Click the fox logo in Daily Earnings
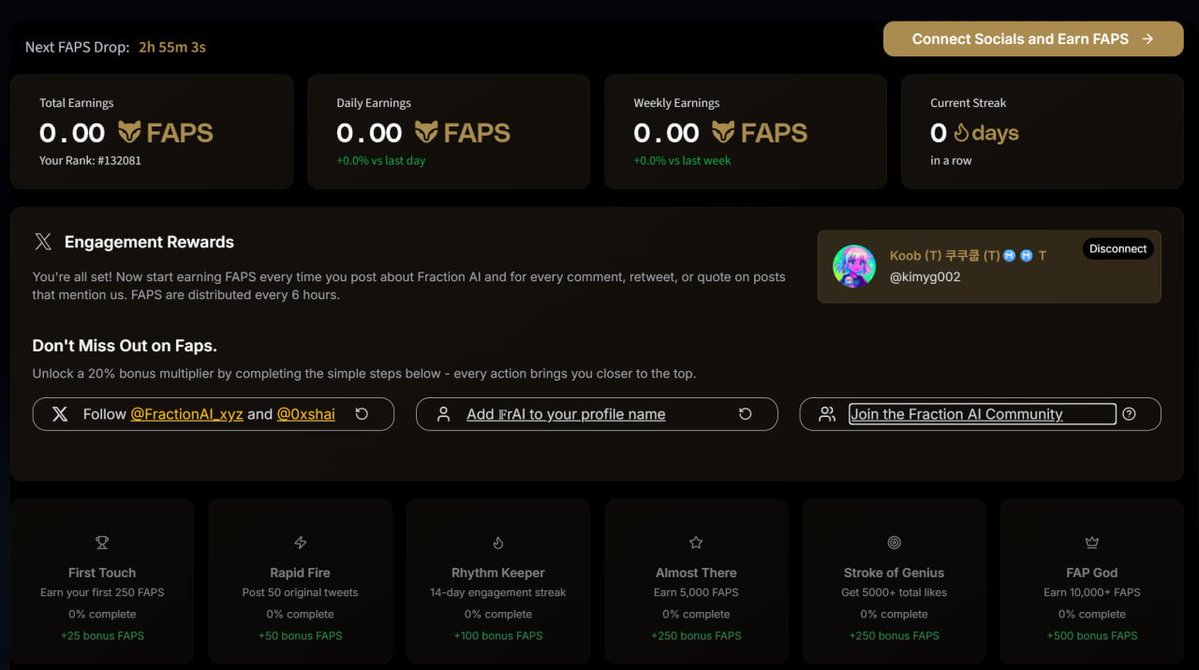The width and height of the screenshot is (1199, 670). coord(427,132)
